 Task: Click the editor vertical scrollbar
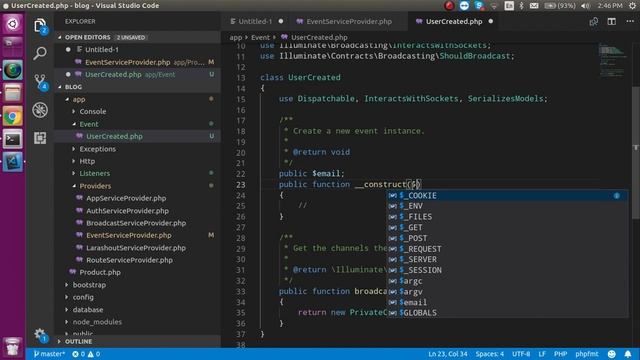point(636,153)
